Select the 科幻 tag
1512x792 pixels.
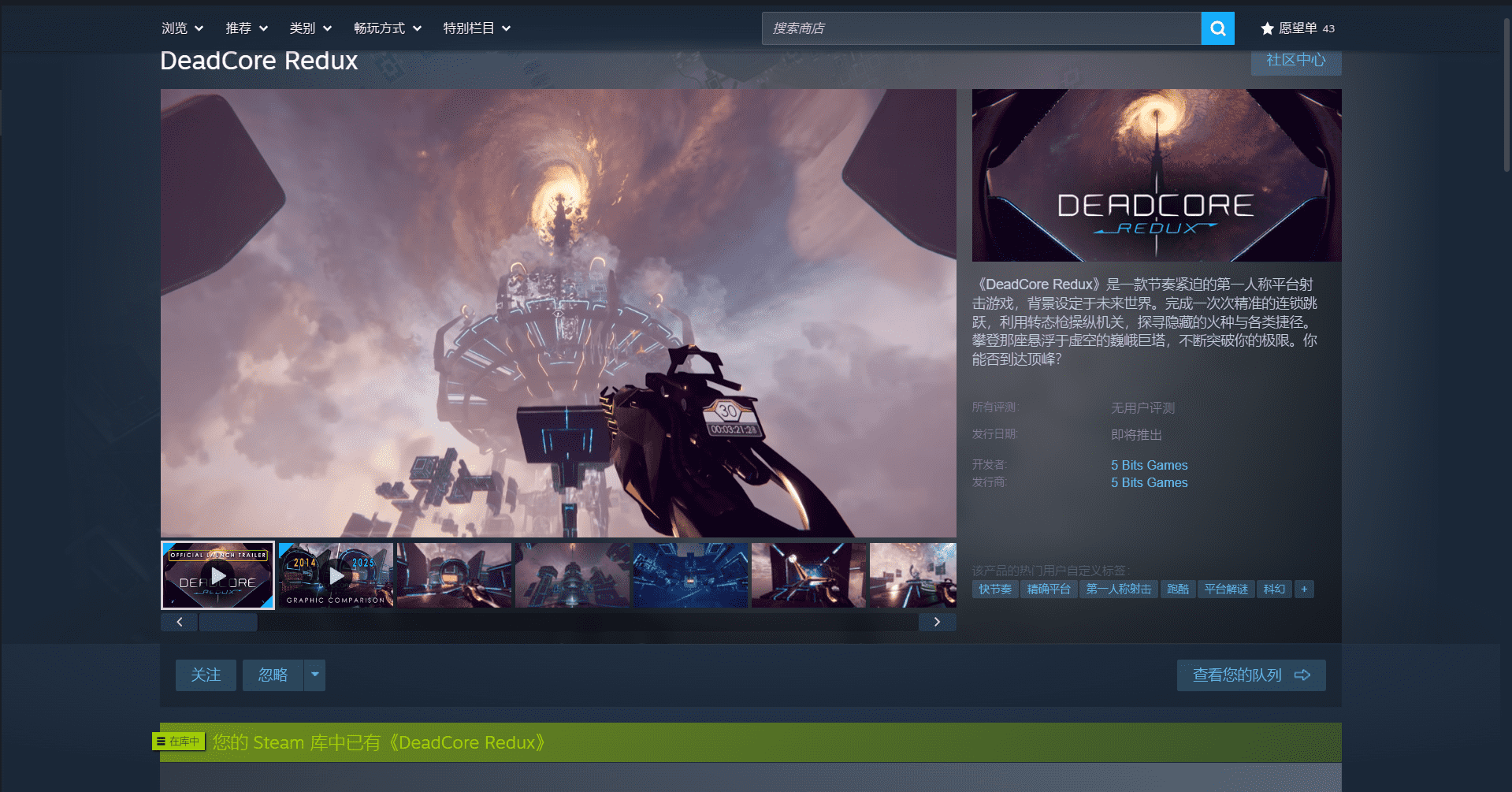tap(1273, 589)
